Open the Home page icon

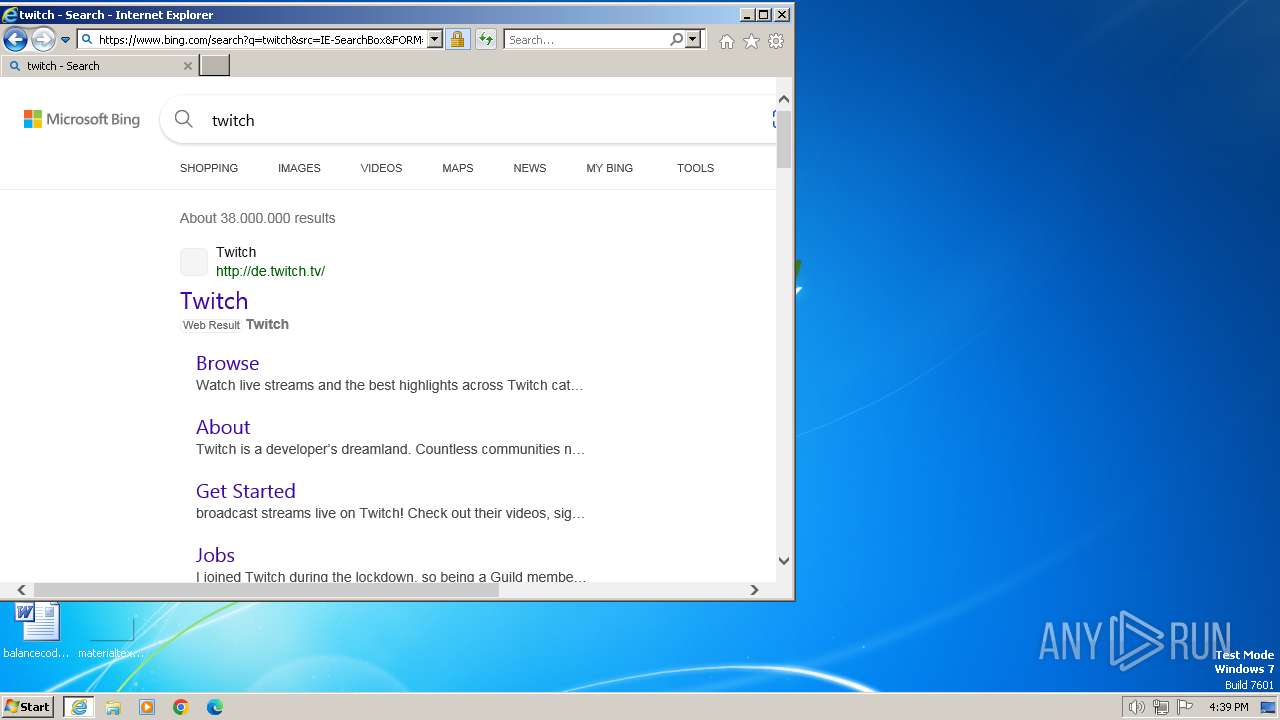pos(727,41)
